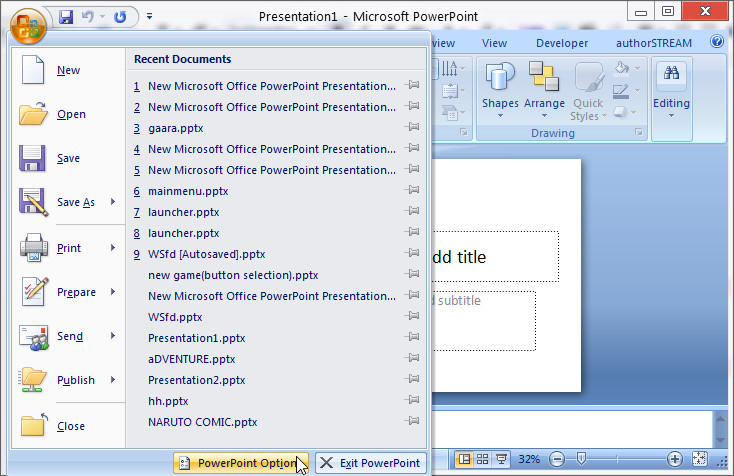The image size is (734, 476).
Task: Click the 32% zoom level button
Action: tap(529, 459)
